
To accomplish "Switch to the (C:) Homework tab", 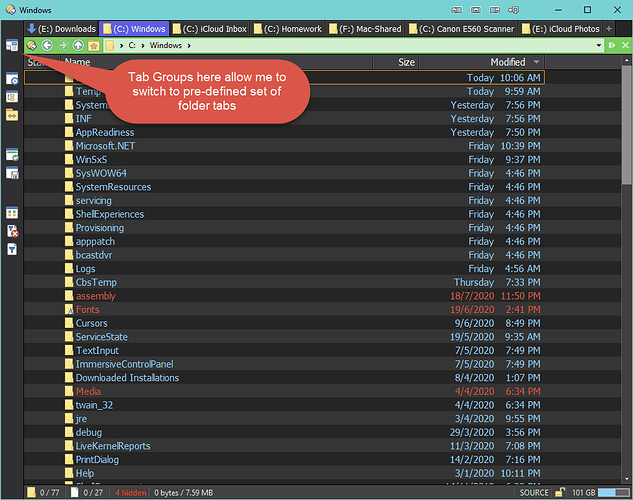I will 287,29.
